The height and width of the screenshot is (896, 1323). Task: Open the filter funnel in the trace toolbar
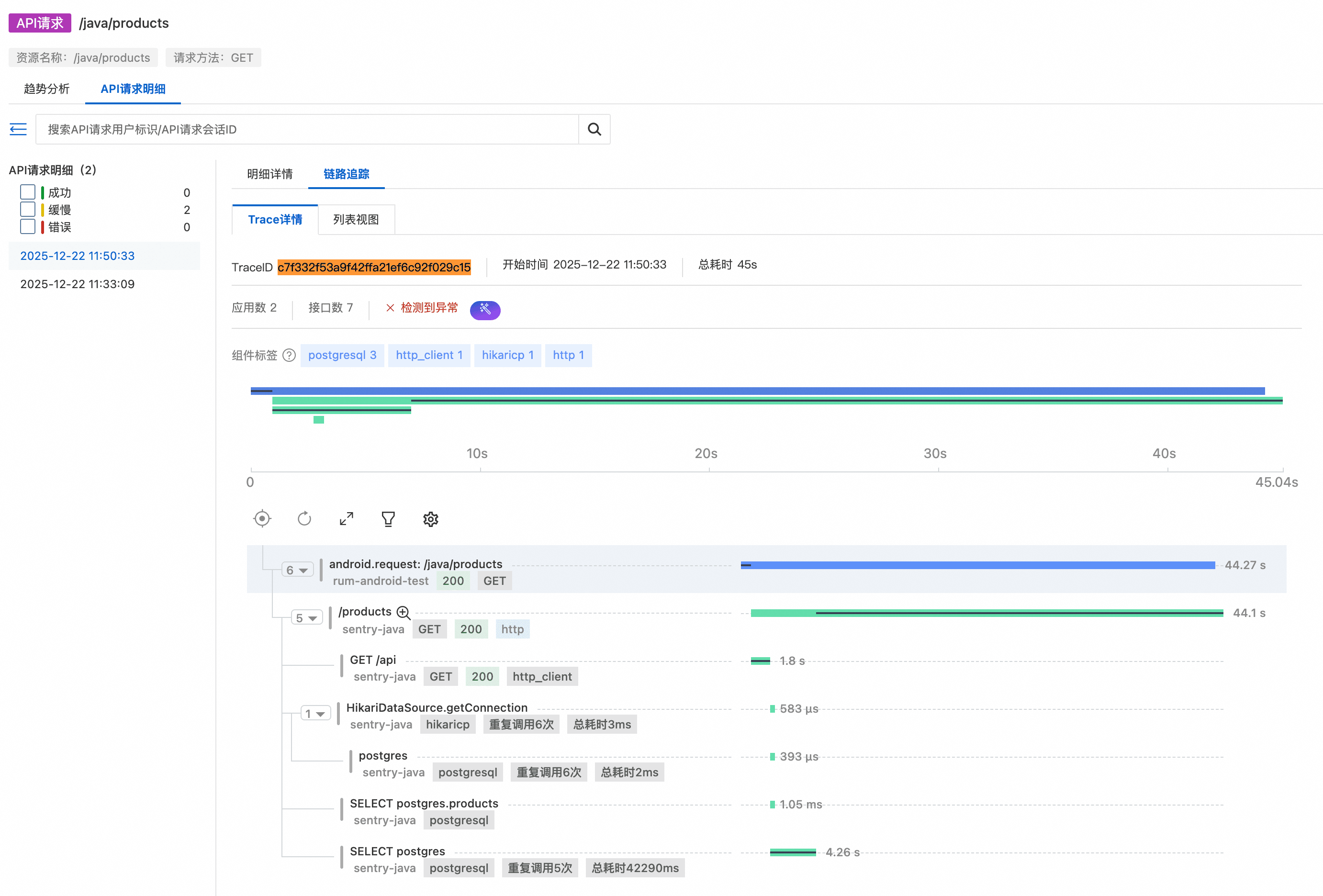tap(388, 518)
